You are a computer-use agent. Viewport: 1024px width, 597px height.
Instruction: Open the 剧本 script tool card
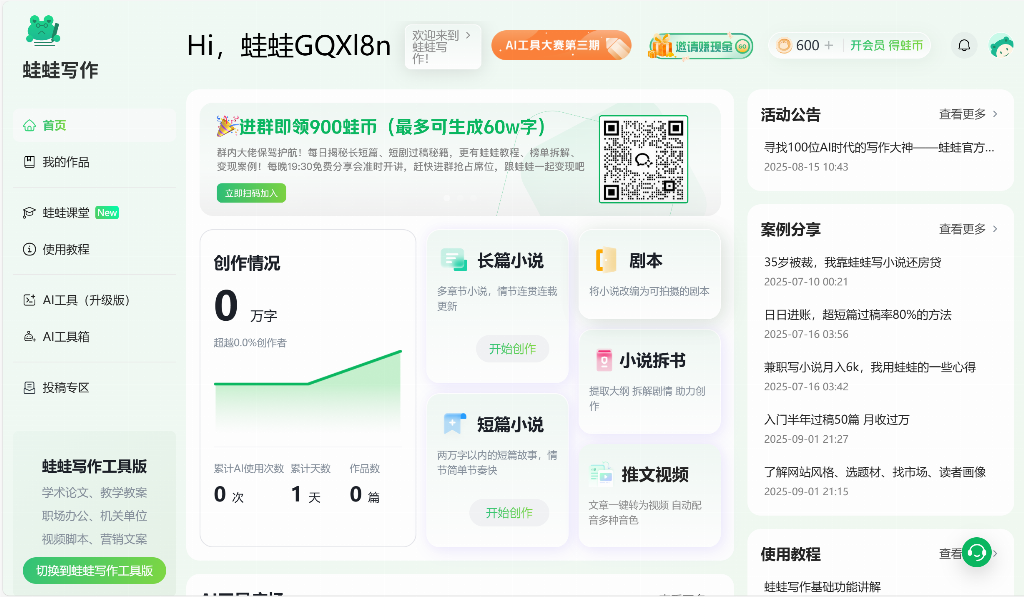(649, 274)
